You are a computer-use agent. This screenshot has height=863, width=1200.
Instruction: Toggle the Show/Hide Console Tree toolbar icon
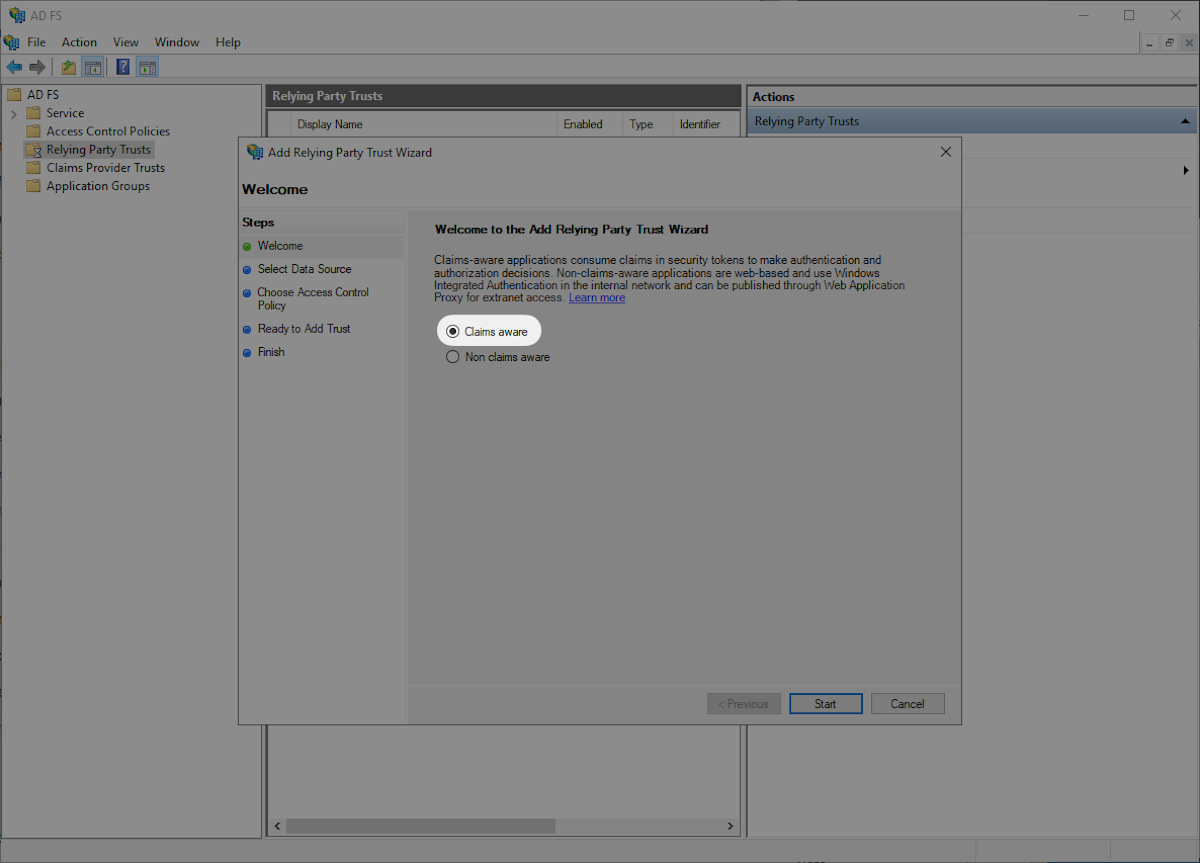pyautogui.click(x=92, y=66)
